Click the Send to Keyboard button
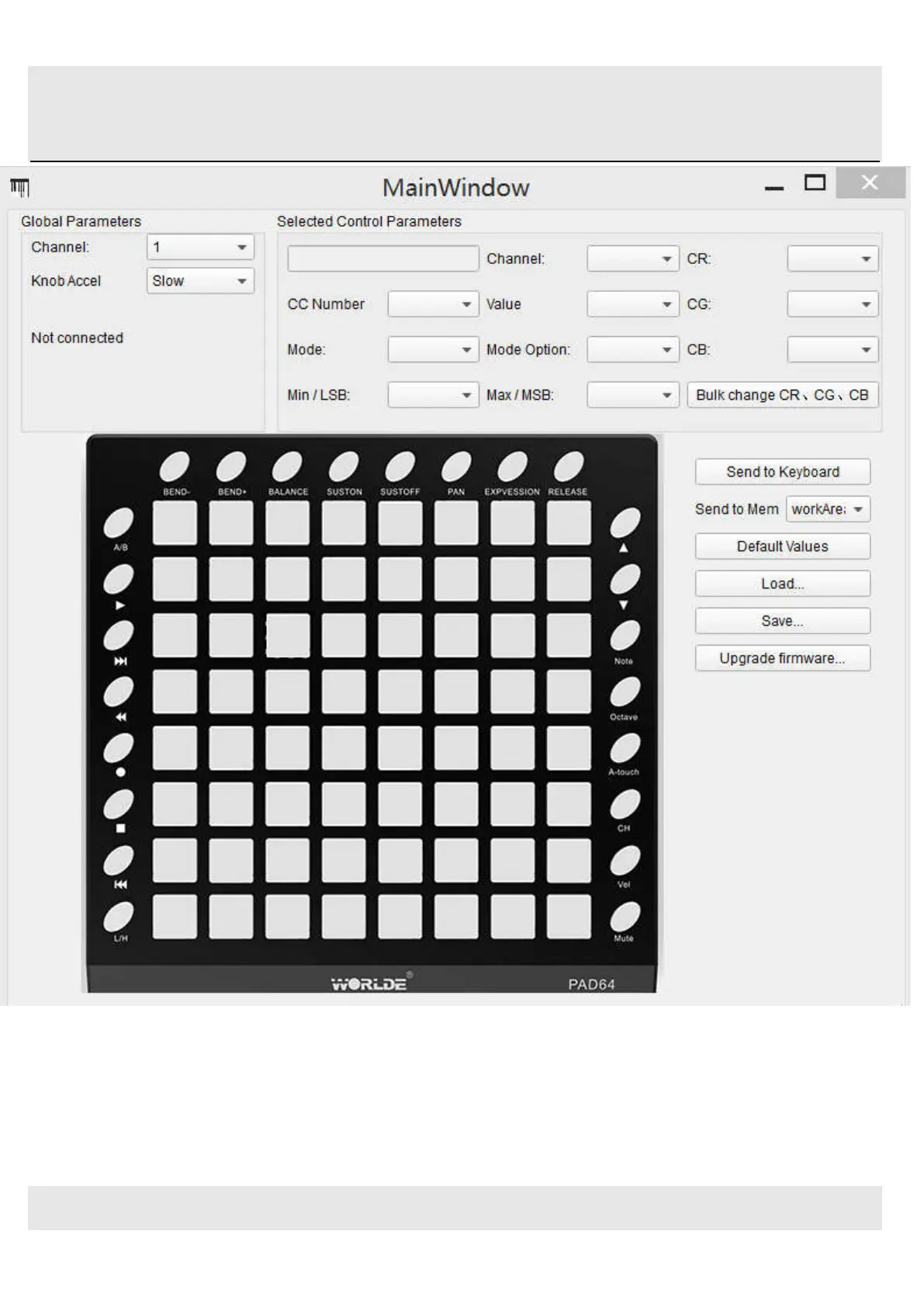Image resolution: width=924 pixels, height=1307 pixels. pos(782,472)
